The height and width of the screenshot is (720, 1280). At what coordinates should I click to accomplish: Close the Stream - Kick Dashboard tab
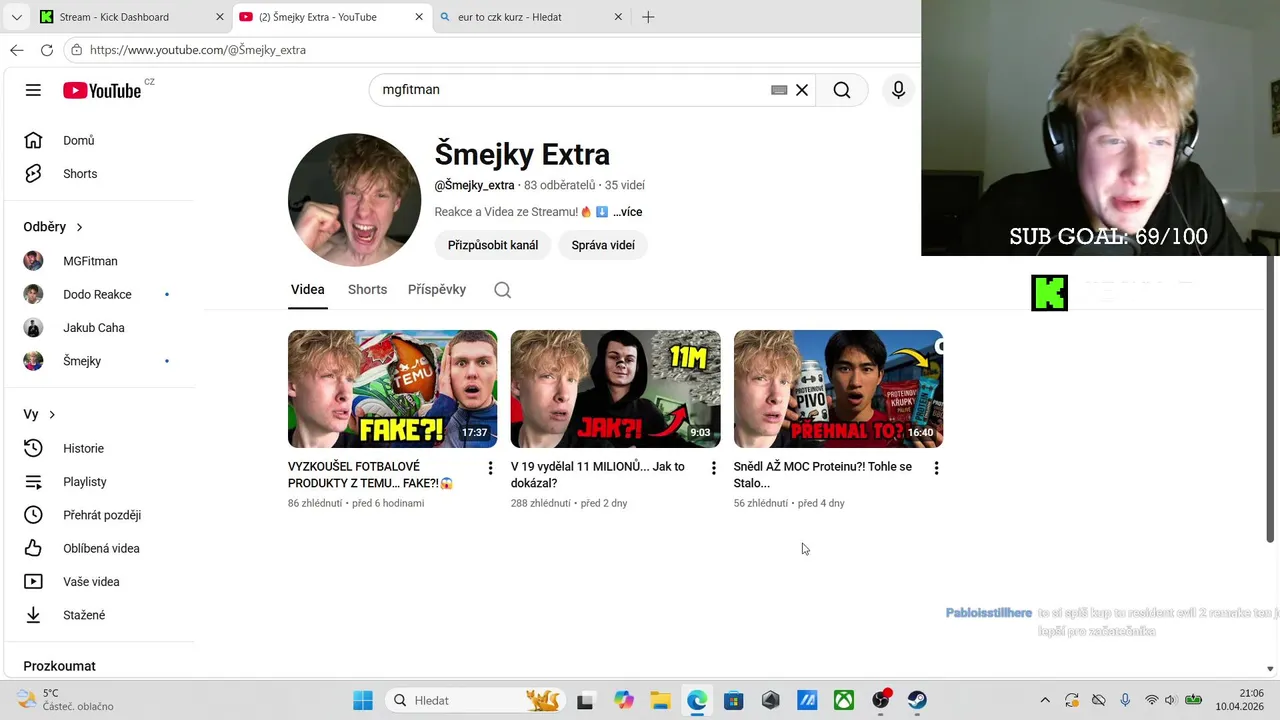[220, 17]
